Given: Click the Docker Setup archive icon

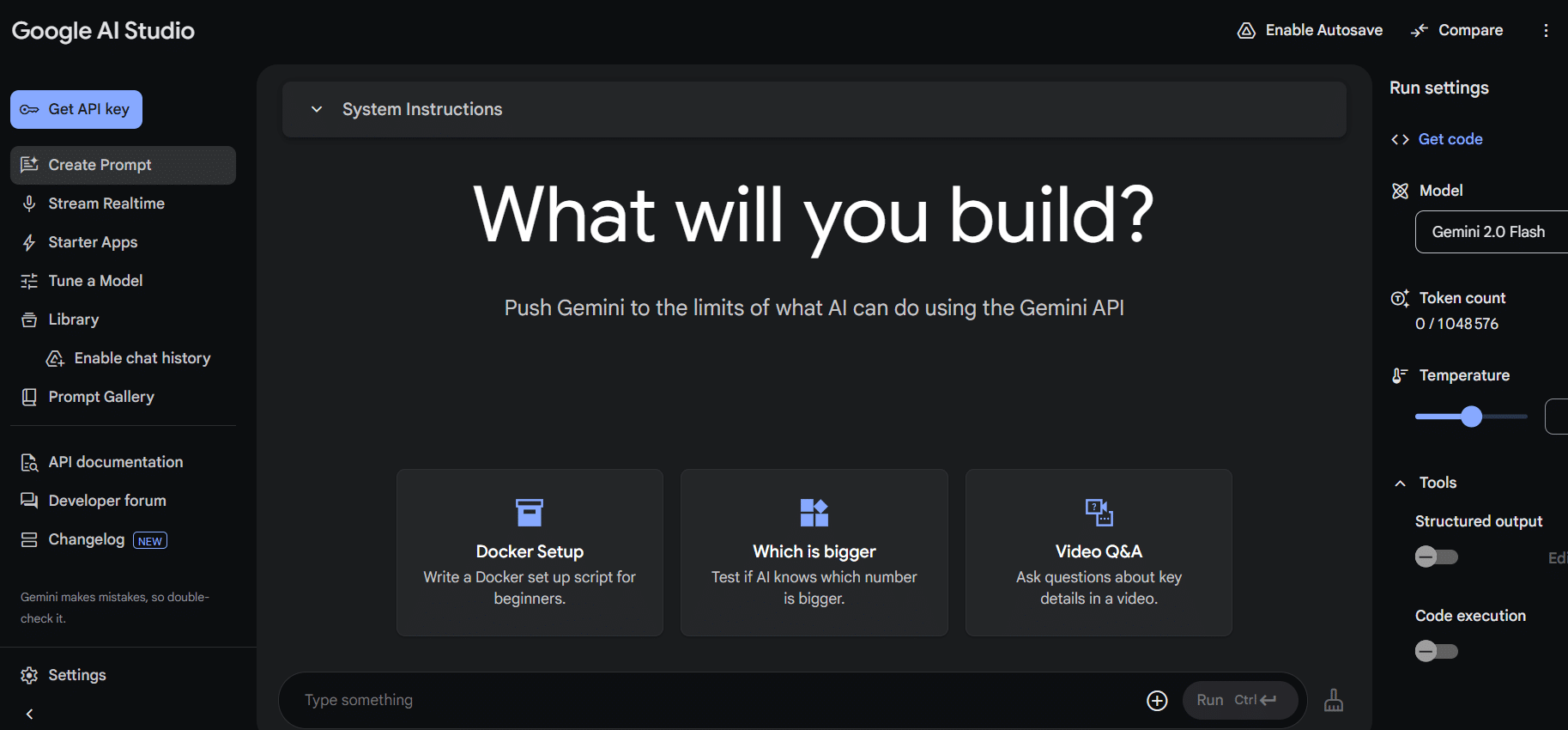Looking at the screenshot, I should click(529, 513).
